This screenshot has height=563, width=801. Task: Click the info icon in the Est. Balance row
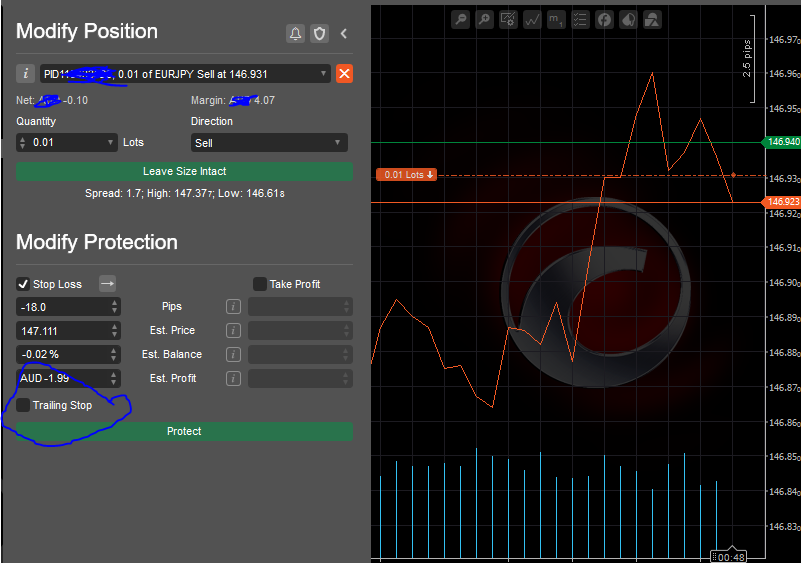pyautogui.click(x=233, y=354)
